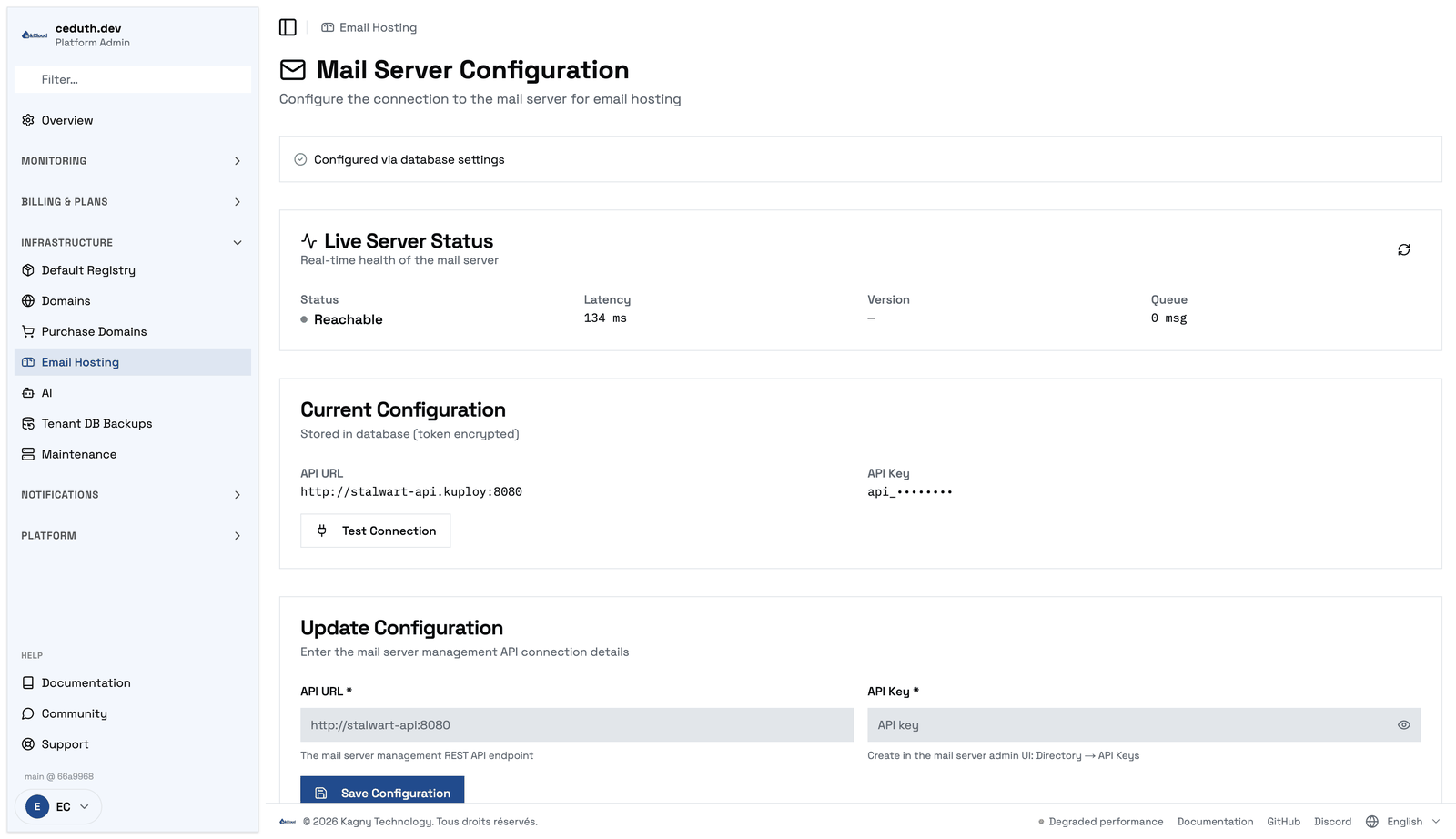Viewport: 1456px width, 839px height.
Task: Click the AI robot icon
Action: [x=28, y=393]
